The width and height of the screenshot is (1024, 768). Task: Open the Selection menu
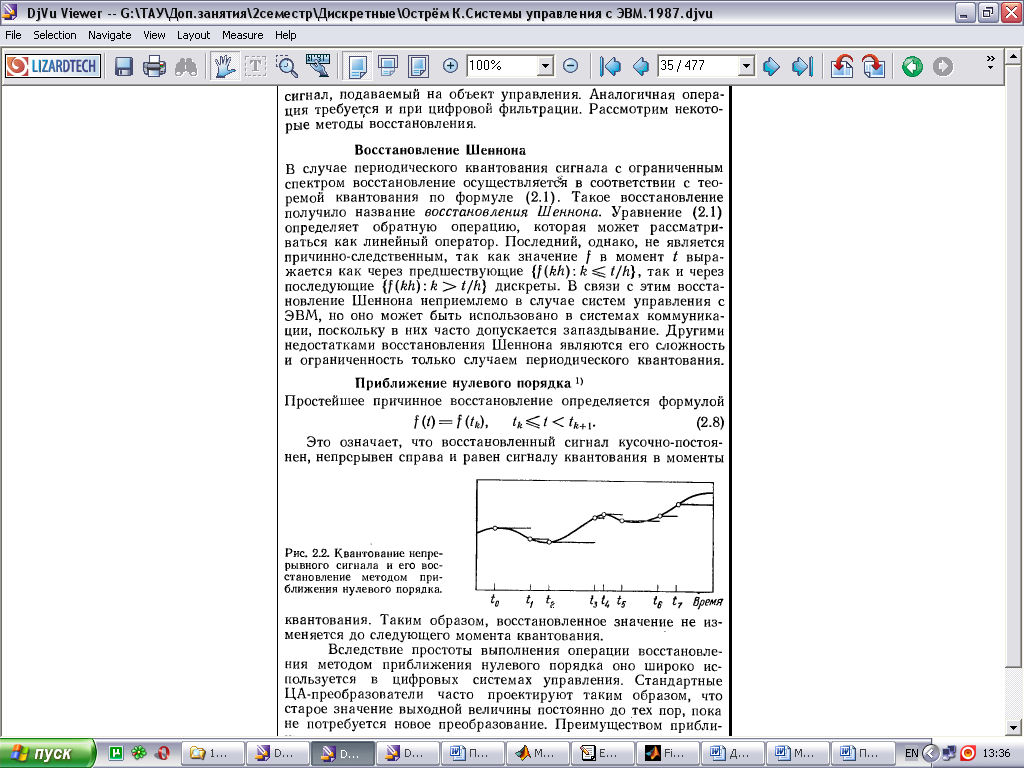click(55, 35)
